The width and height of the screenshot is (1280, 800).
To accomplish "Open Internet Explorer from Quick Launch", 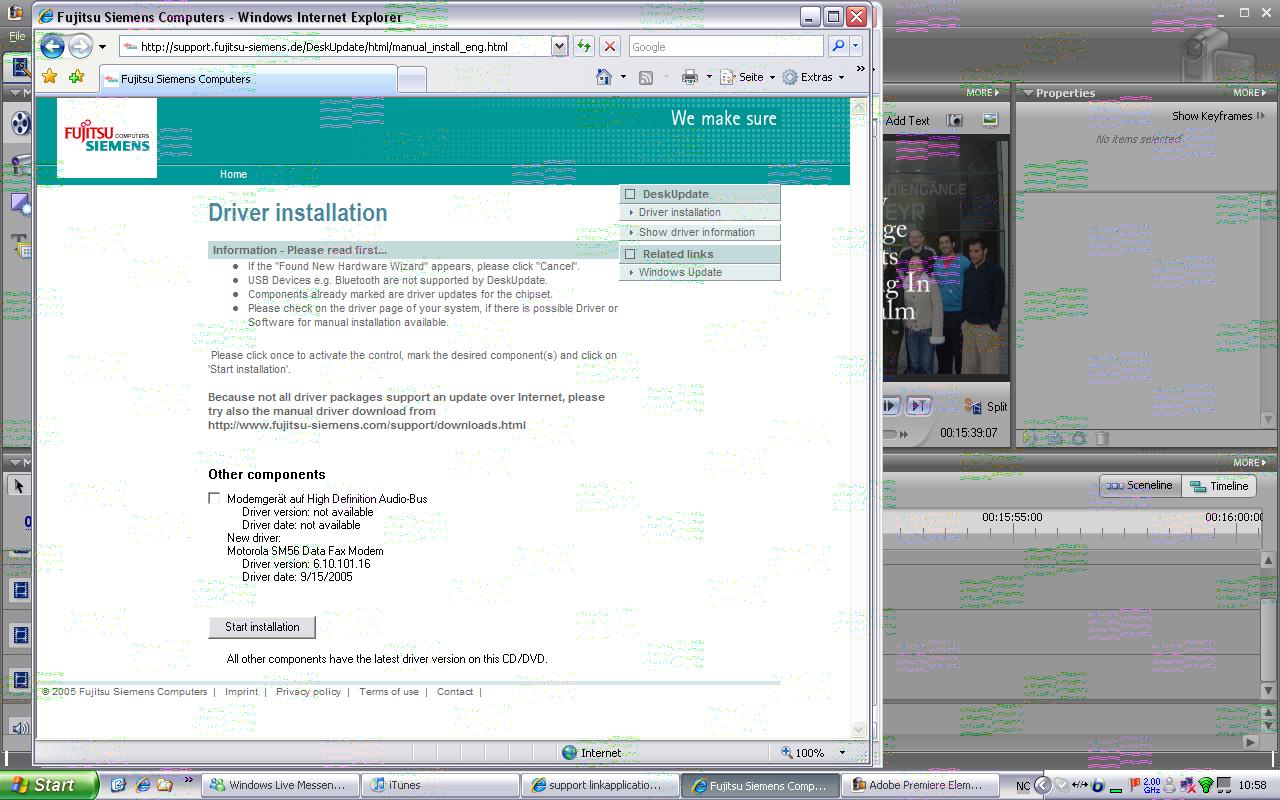I will 142,785.
